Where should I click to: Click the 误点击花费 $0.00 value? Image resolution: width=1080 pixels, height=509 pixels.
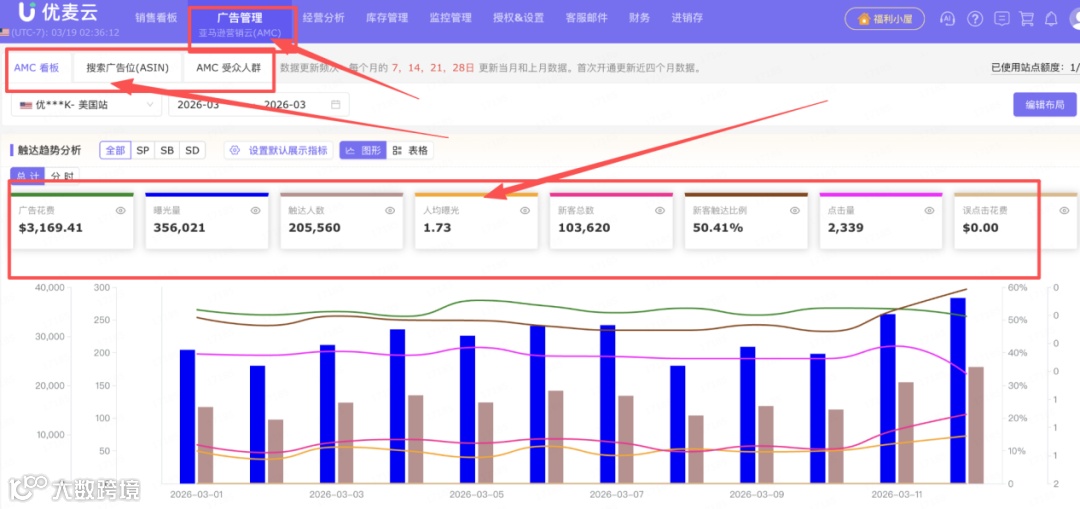[x=981, y=227]
